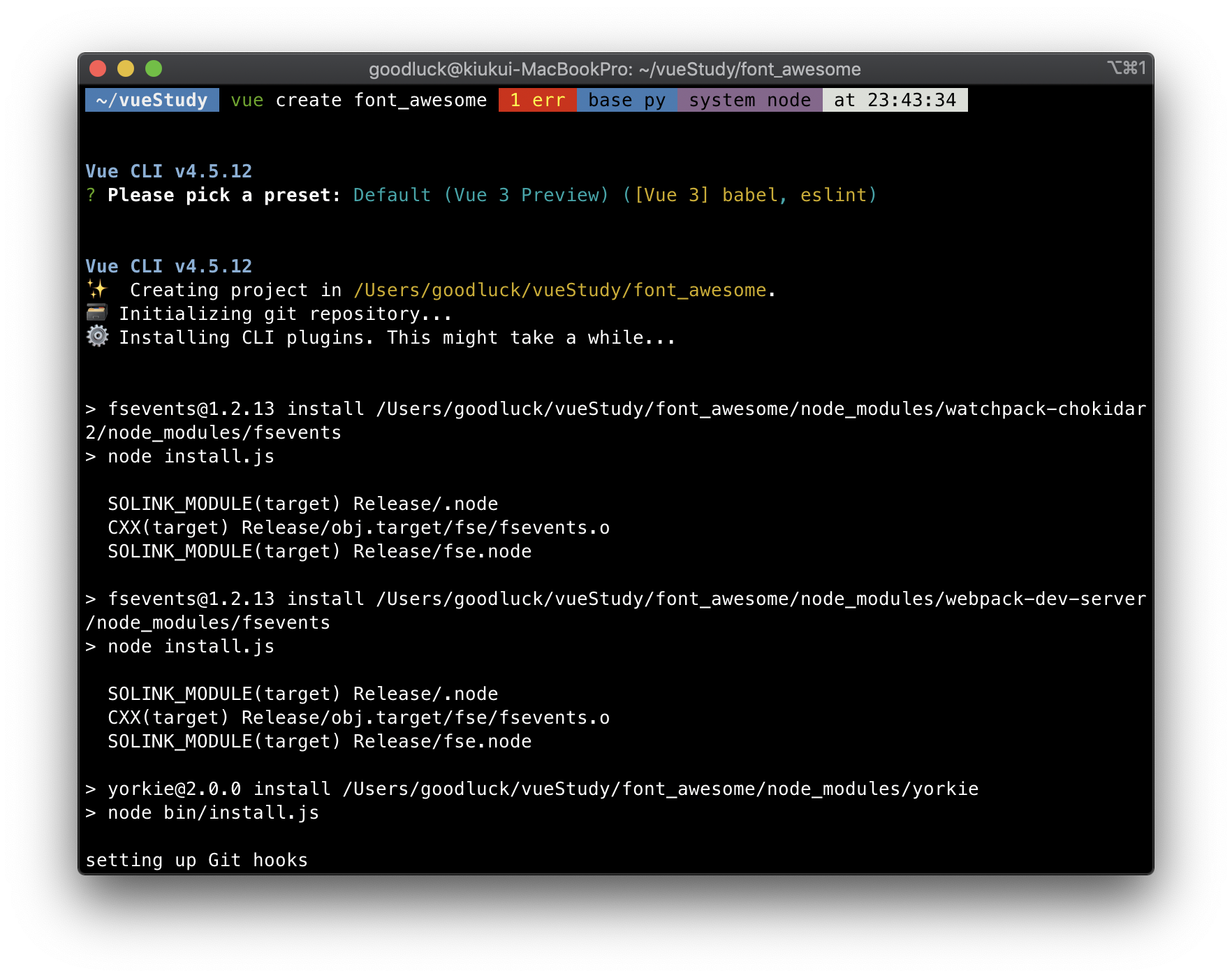Click the second '> node install.js' line
Screen dimensions: 1232x978
point(180,646)
